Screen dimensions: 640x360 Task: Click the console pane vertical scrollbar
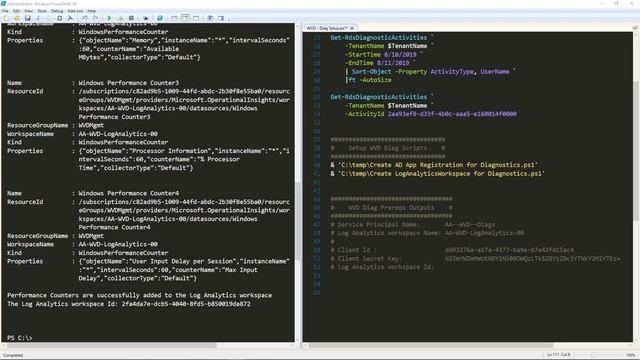[x=297, y=220]
